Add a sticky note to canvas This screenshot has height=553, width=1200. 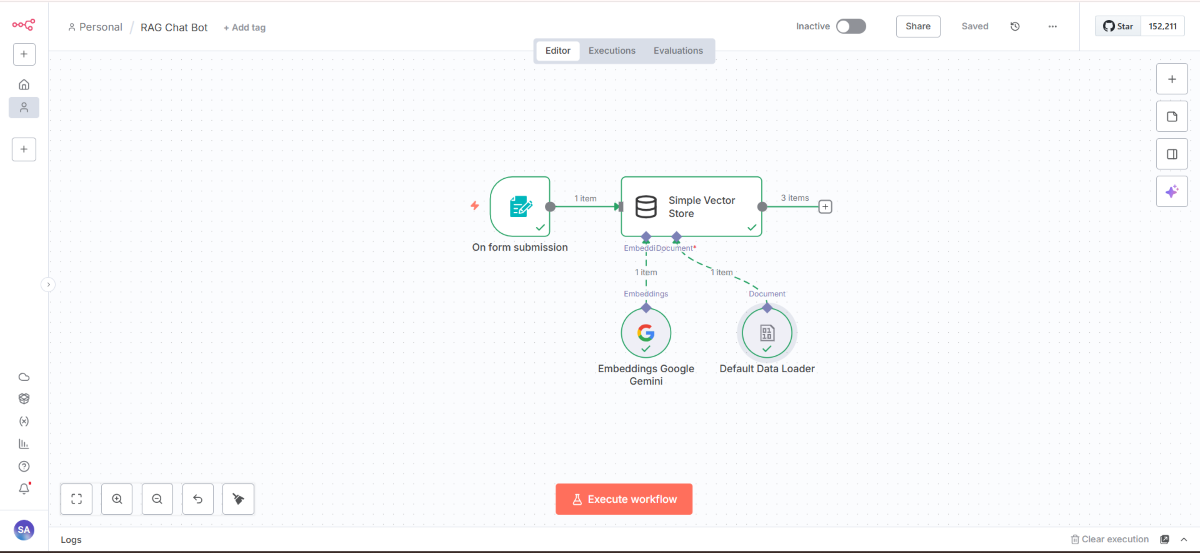click(1171, 117)
